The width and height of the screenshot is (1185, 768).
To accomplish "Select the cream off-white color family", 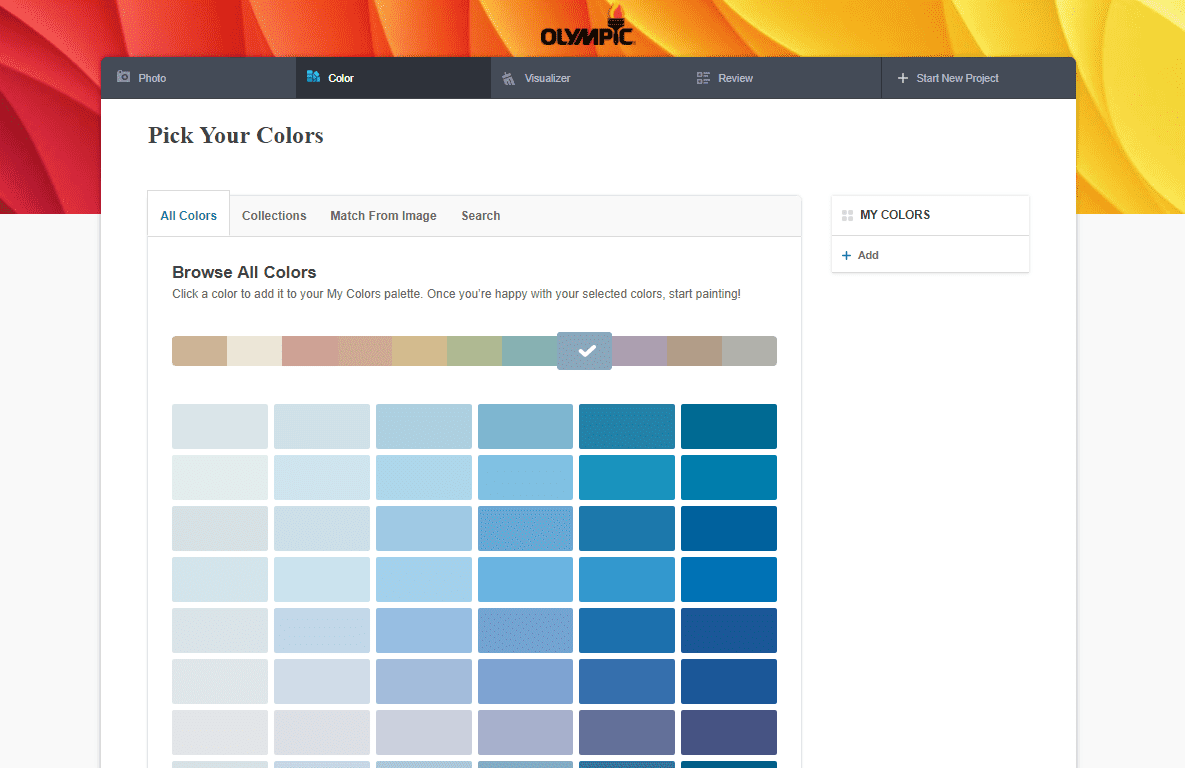I will (255, 351).
